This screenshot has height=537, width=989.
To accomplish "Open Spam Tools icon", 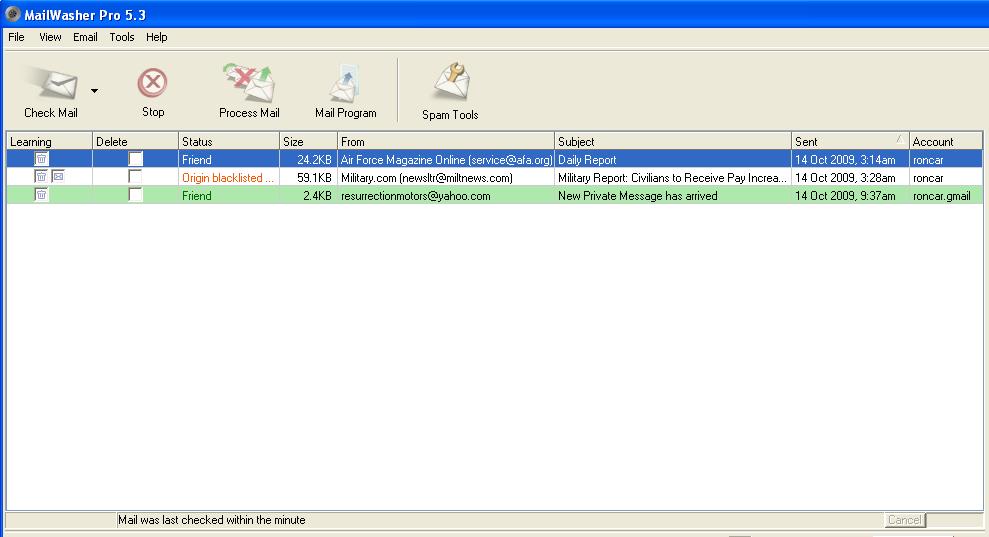I will (452, 81).
